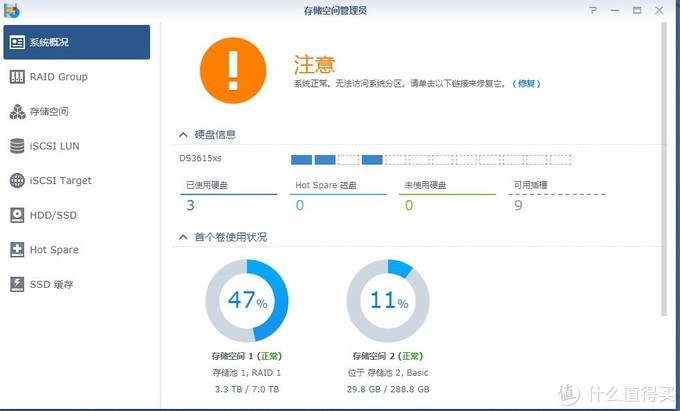Maximize the 存储空间管理员 window
680x411 pixels.
637,10
